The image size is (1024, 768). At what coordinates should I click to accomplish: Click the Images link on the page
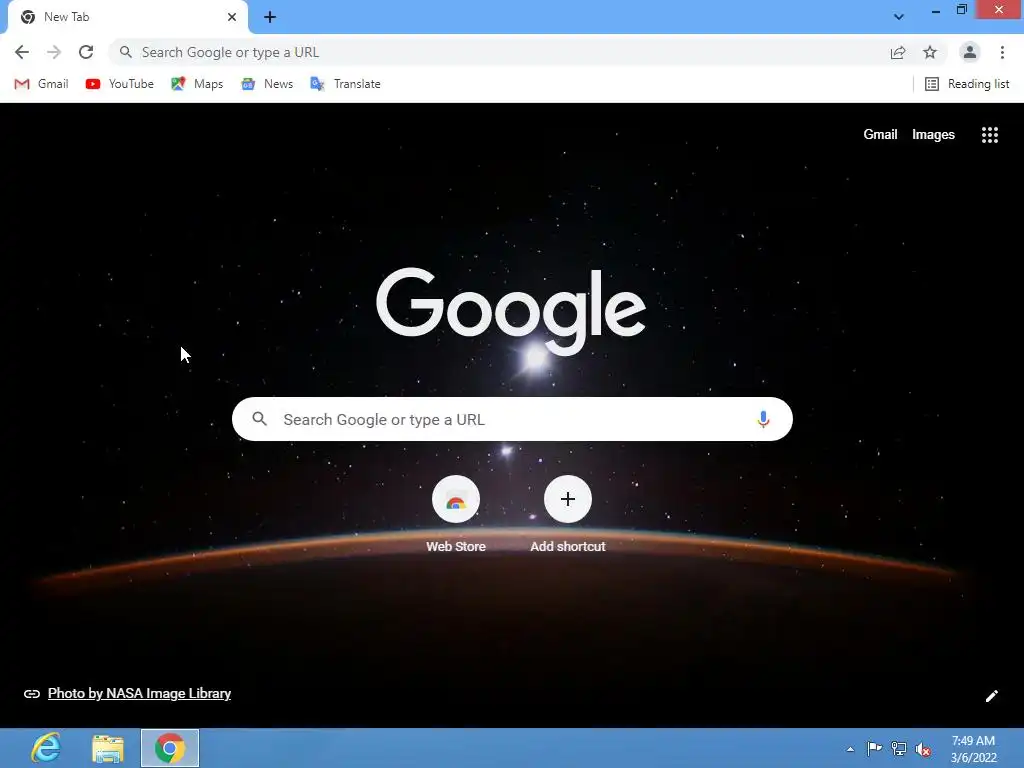(x=933, y=135)
